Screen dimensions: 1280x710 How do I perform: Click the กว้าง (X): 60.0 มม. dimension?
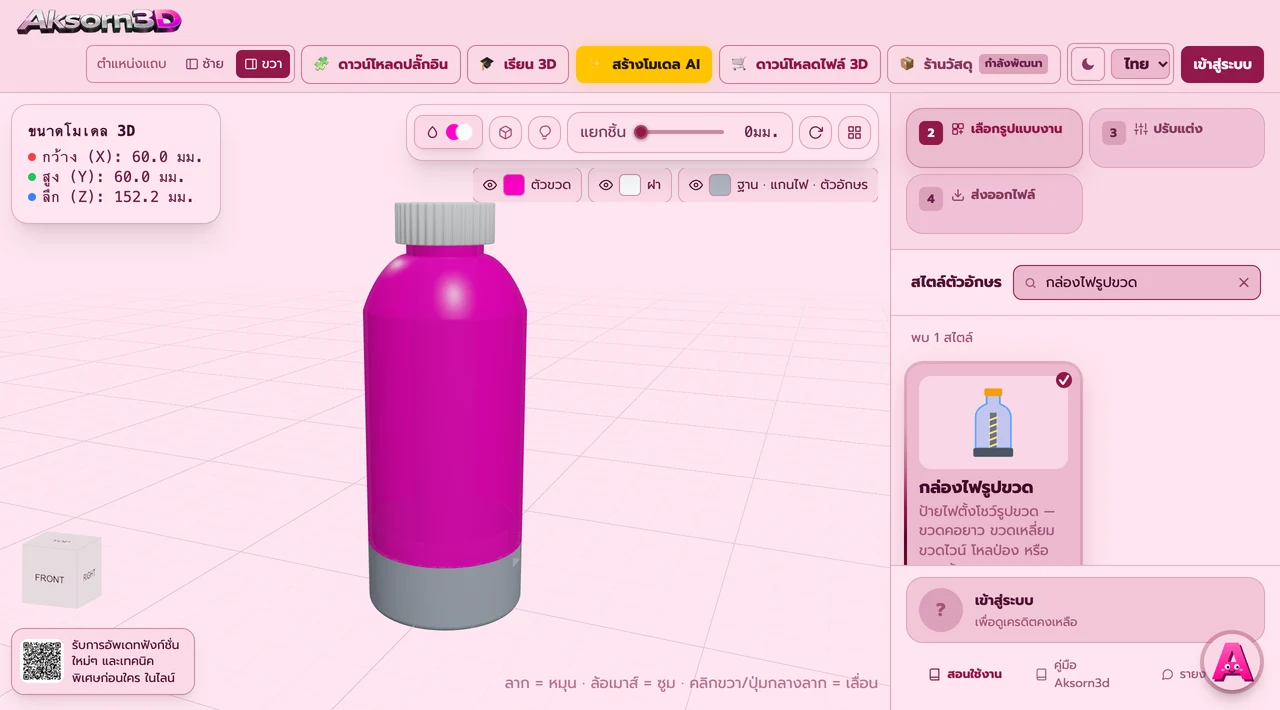[116, 157]
